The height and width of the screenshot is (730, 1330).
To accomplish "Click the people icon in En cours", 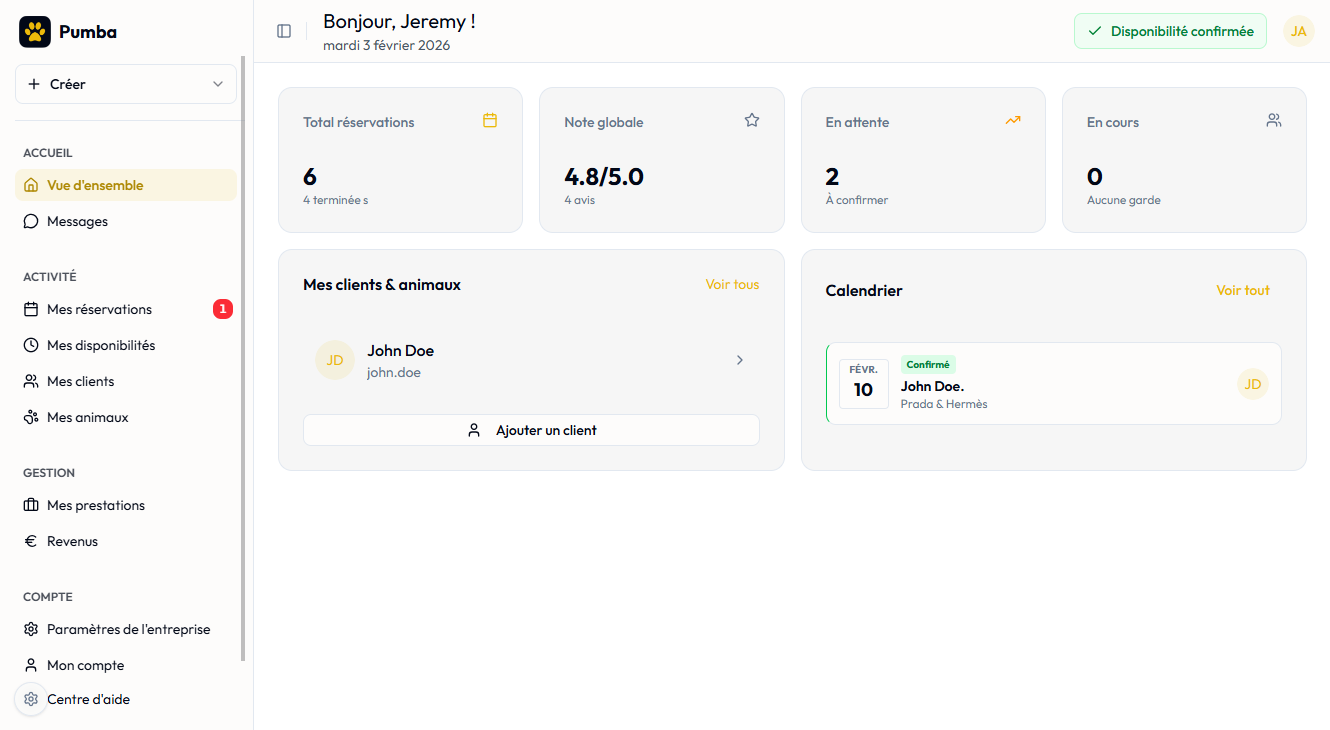I will point(1274,120).
